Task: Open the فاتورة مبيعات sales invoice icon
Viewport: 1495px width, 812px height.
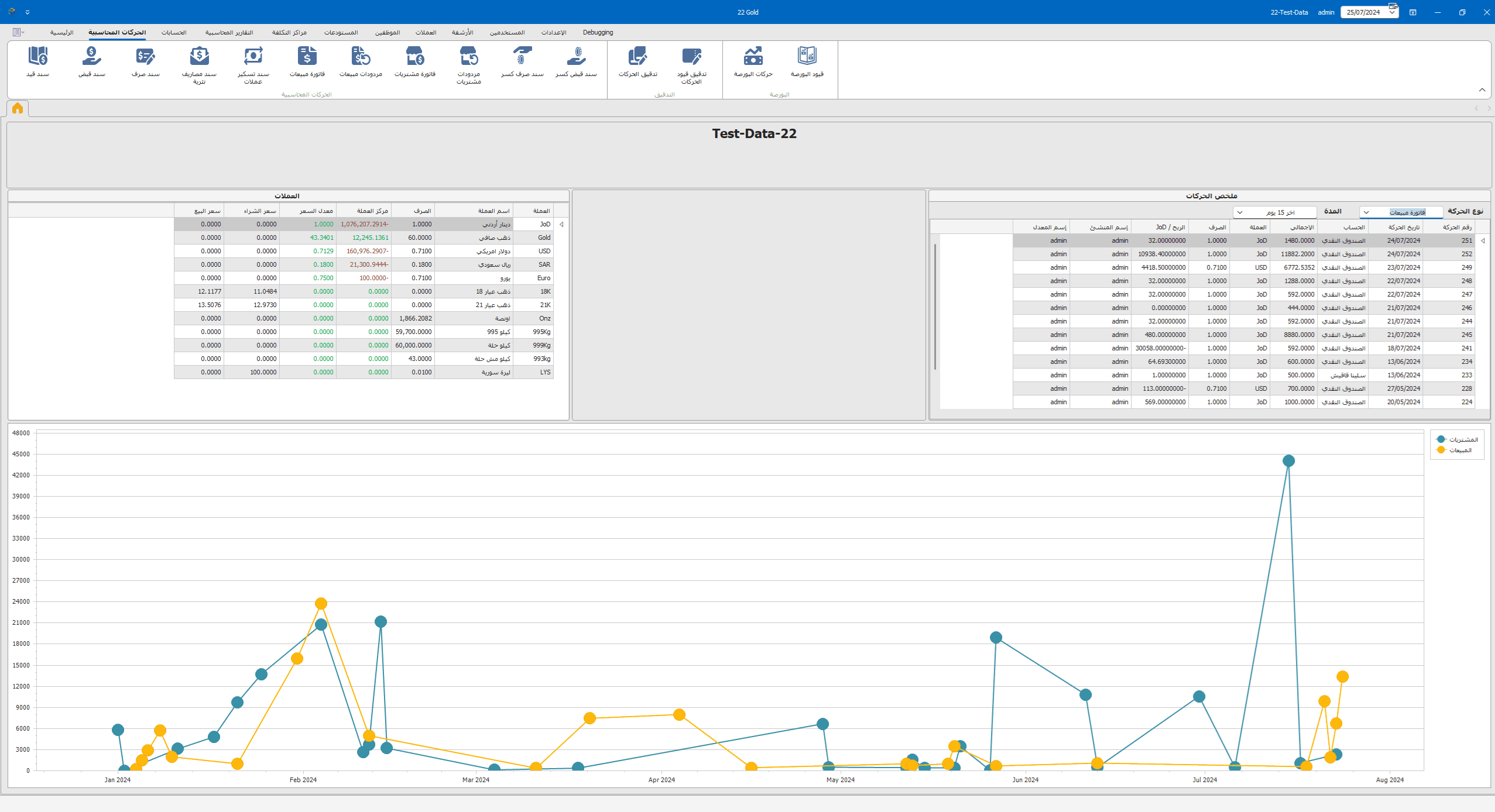Action: point(307,61)
